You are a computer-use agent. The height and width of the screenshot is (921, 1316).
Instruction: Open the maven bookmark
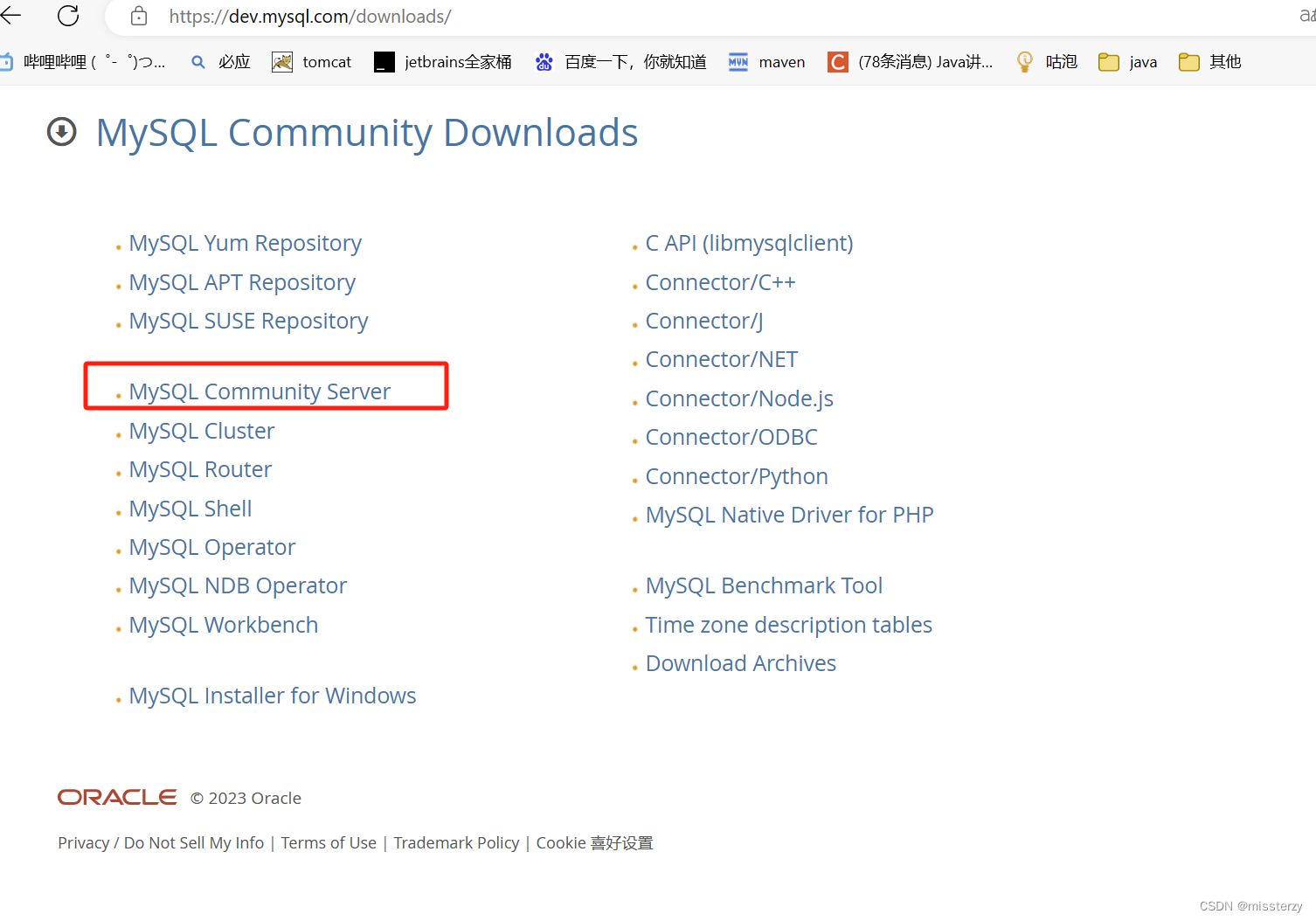767,62
